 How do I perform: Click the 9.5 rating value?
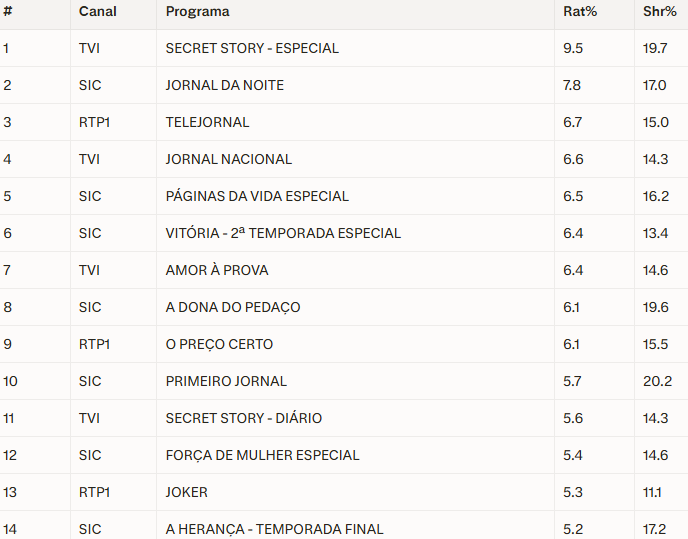coord(573,48)
